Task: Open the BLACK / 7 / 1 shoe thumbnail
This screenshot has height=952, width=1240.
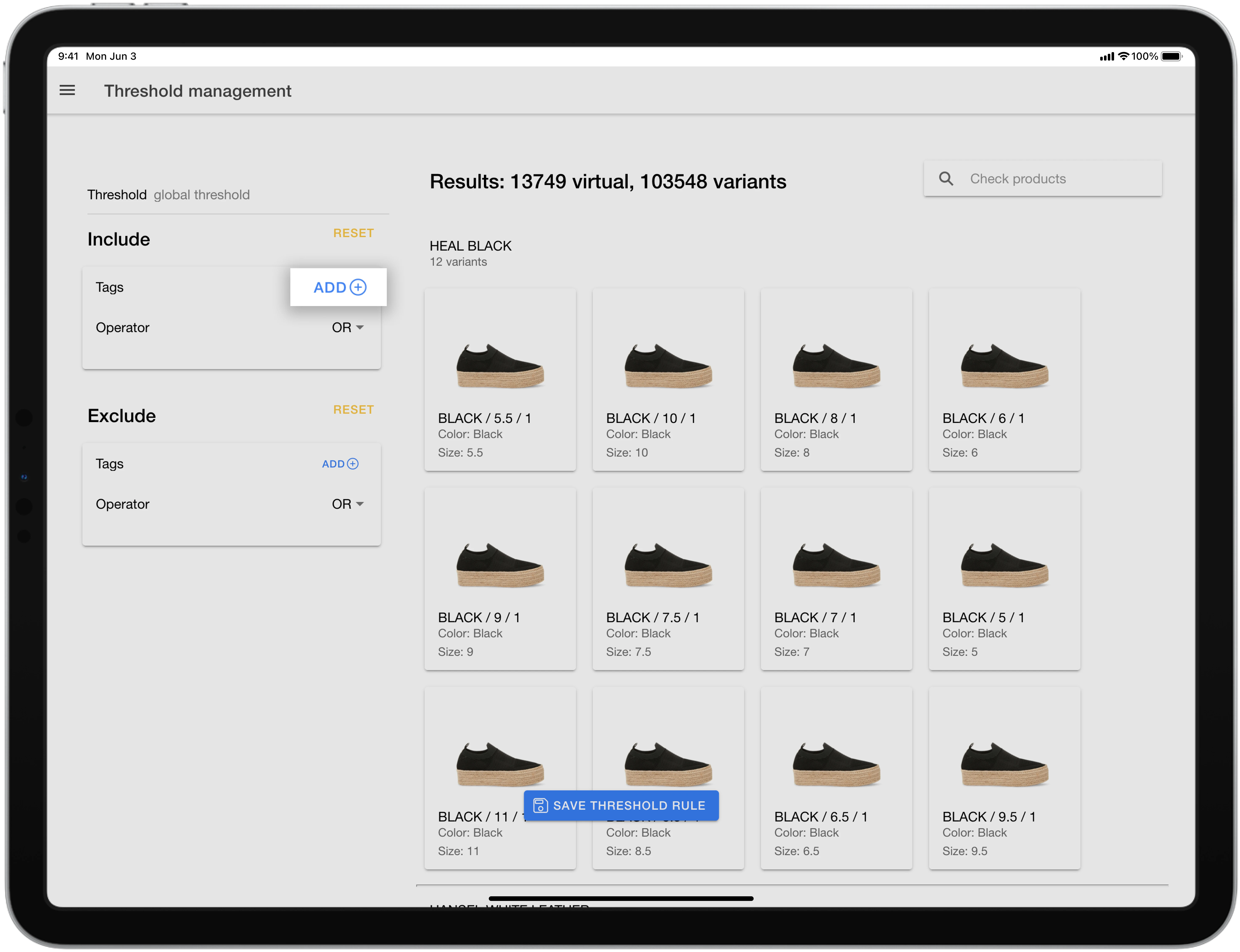Action: (836, 565)
